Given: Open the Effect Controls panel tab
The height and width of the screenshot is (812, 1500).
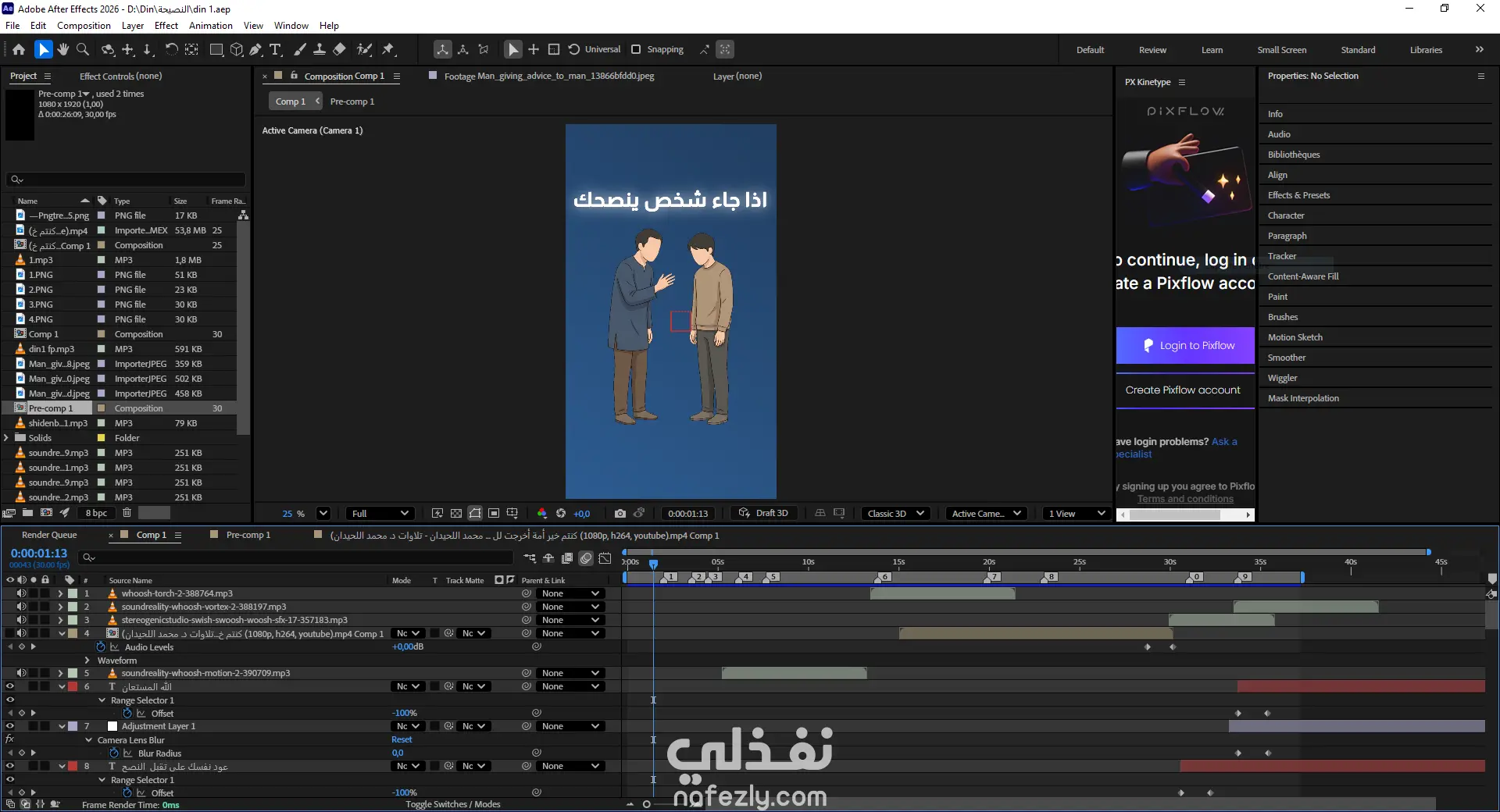Looking at the screenshot, I should click(120, 76).
